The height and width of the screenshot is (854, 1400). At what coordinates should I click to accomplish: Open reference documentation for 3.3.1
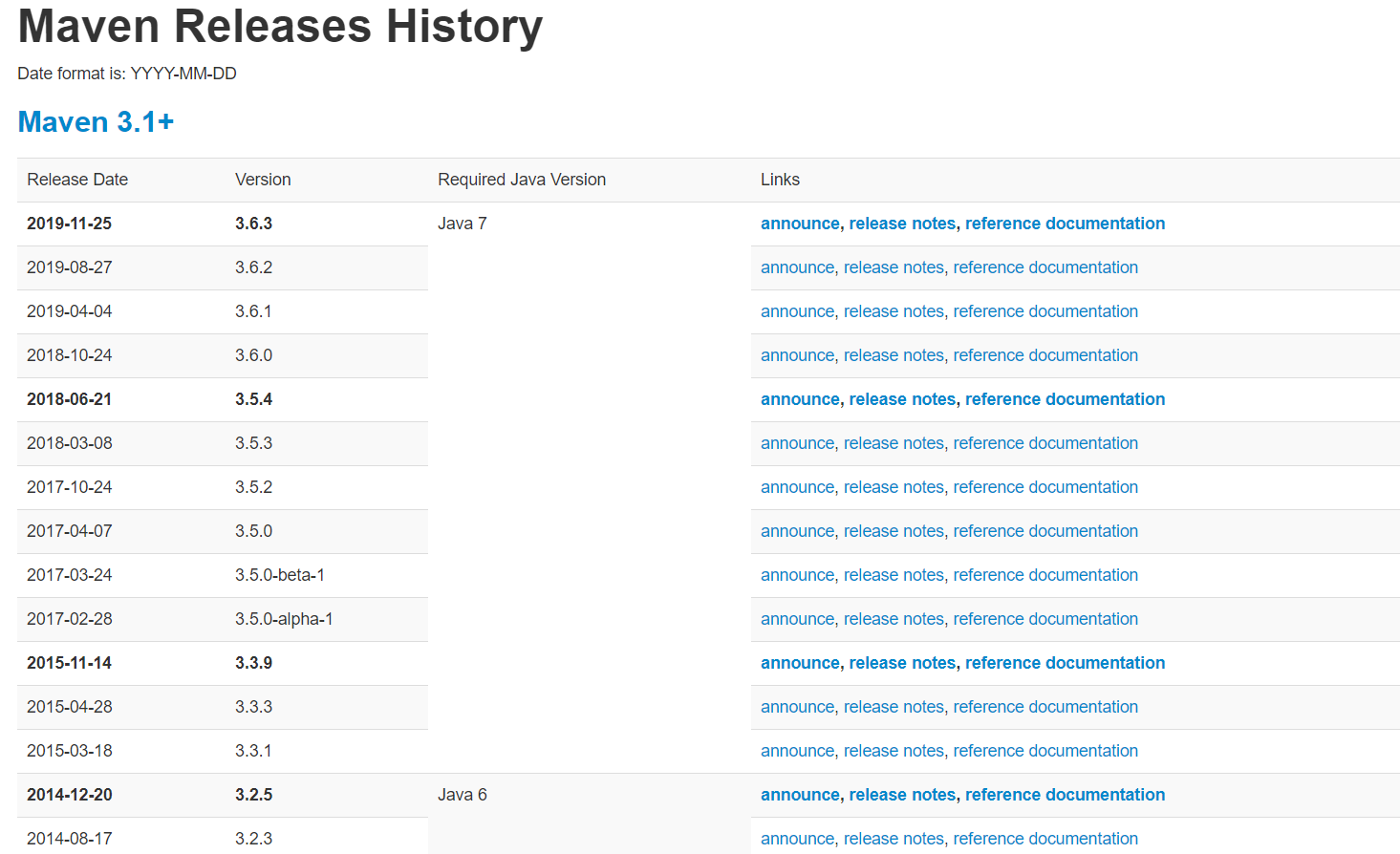(1045, 751)
